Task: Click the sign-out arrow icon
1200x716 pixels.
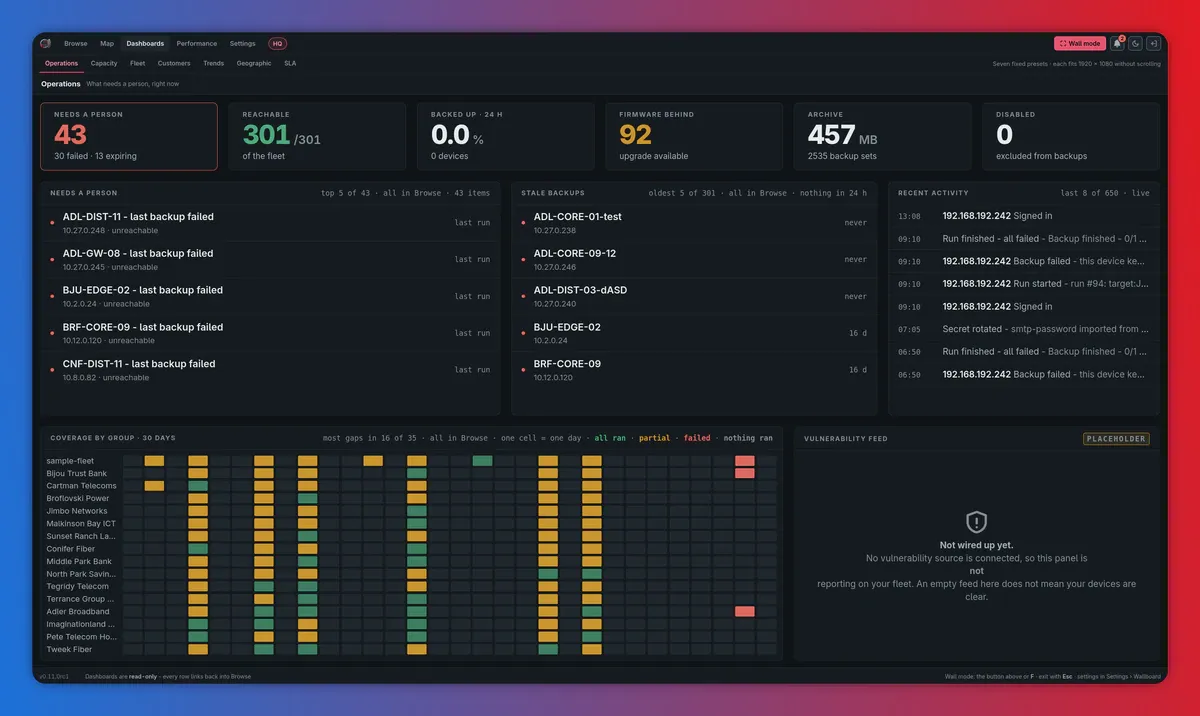Action: click(1153, 43)
